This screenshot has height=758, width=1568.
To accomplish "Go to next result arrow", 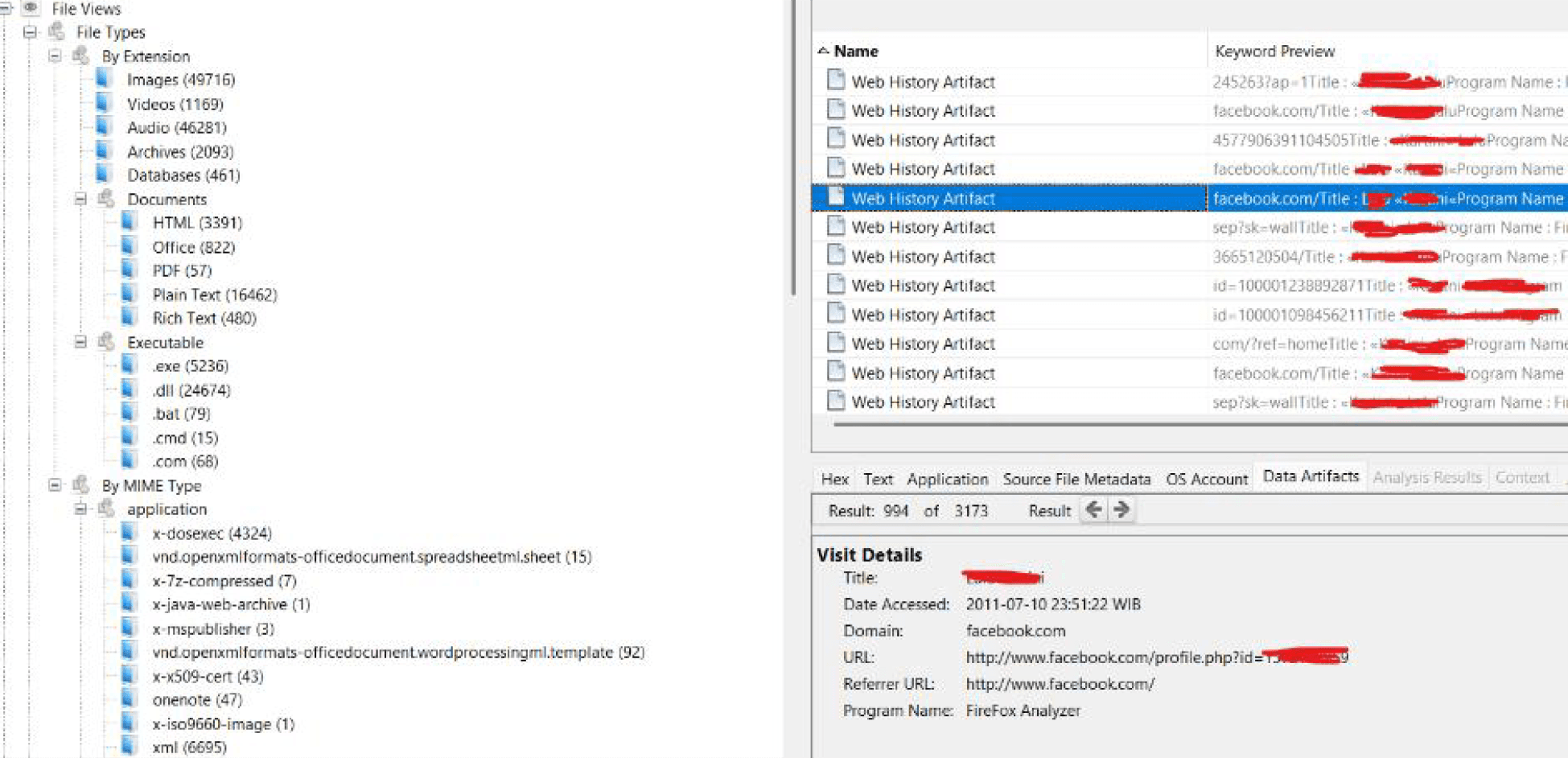I will coord(1121,509).
